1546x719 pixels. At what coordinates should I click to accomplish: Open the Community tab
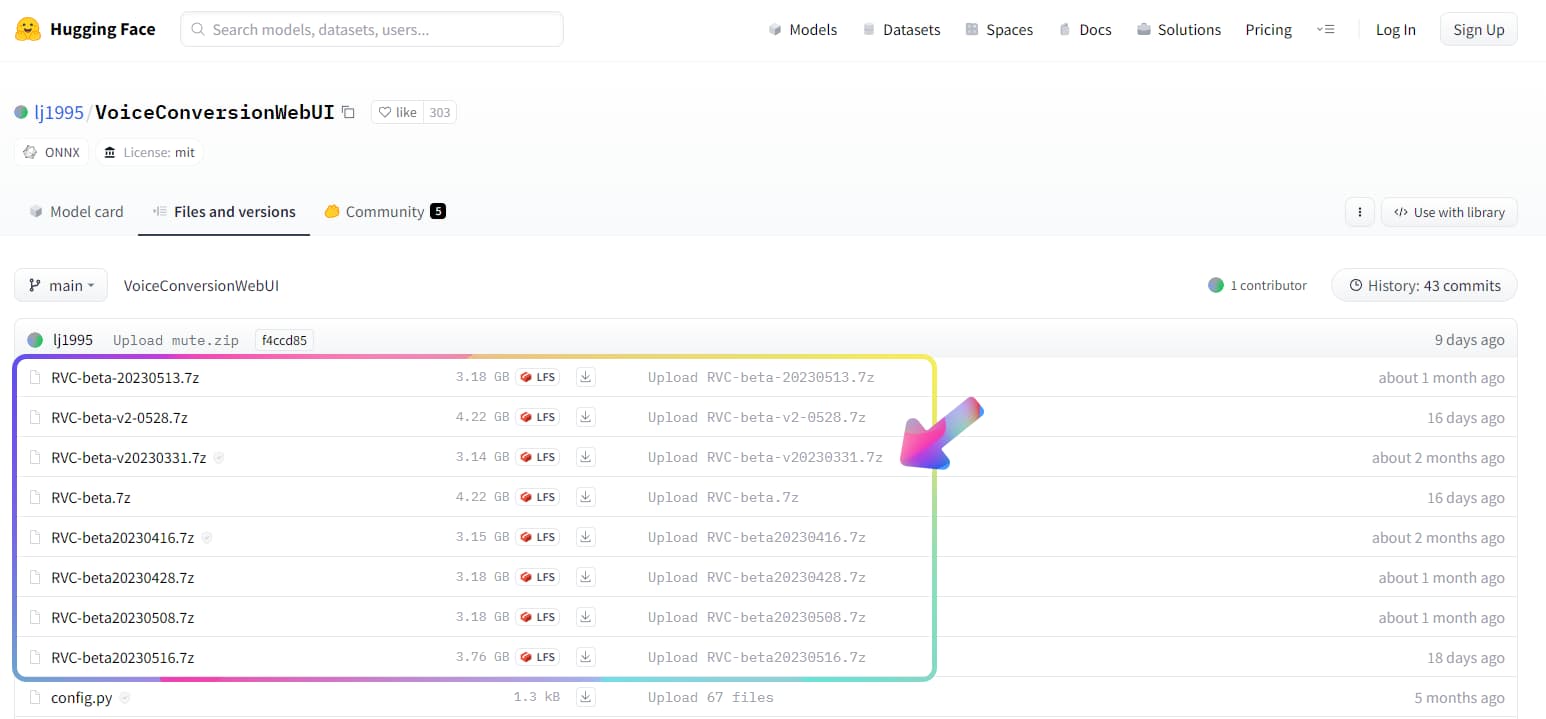pyautogui.click(x=384, y=212)
